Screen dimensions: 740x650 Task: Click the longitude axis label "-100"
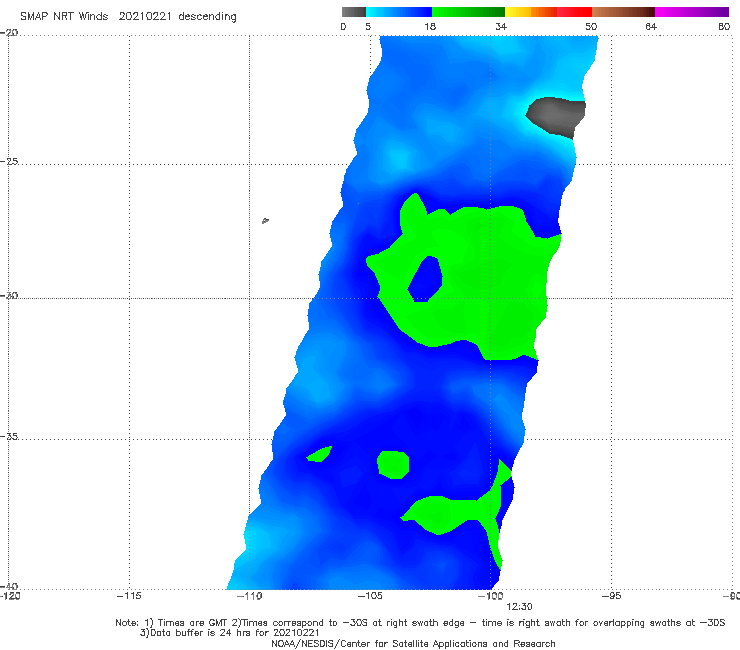pos(490,596)
